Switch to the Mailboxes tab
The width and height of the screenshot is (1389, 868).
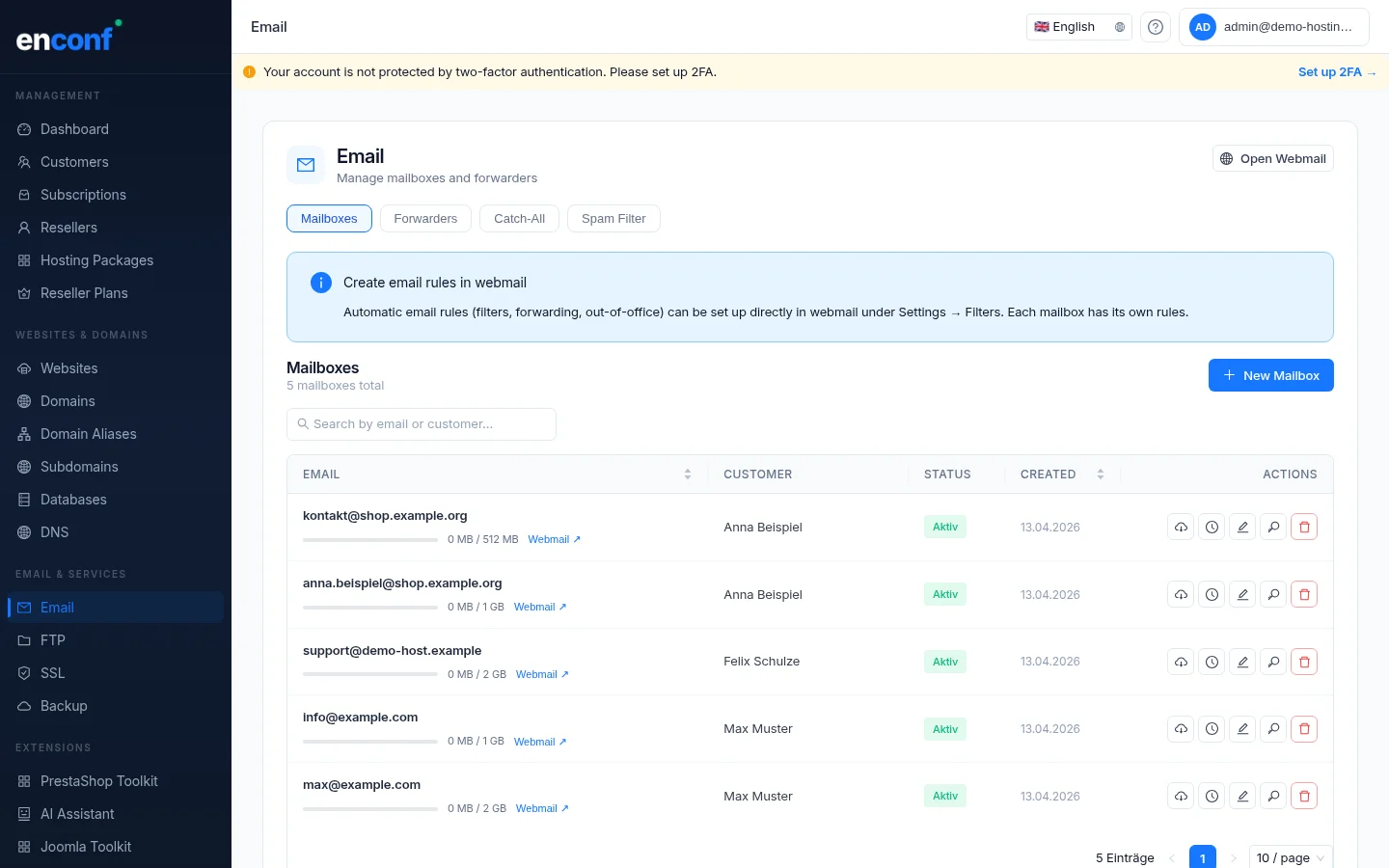coord(329,218)
